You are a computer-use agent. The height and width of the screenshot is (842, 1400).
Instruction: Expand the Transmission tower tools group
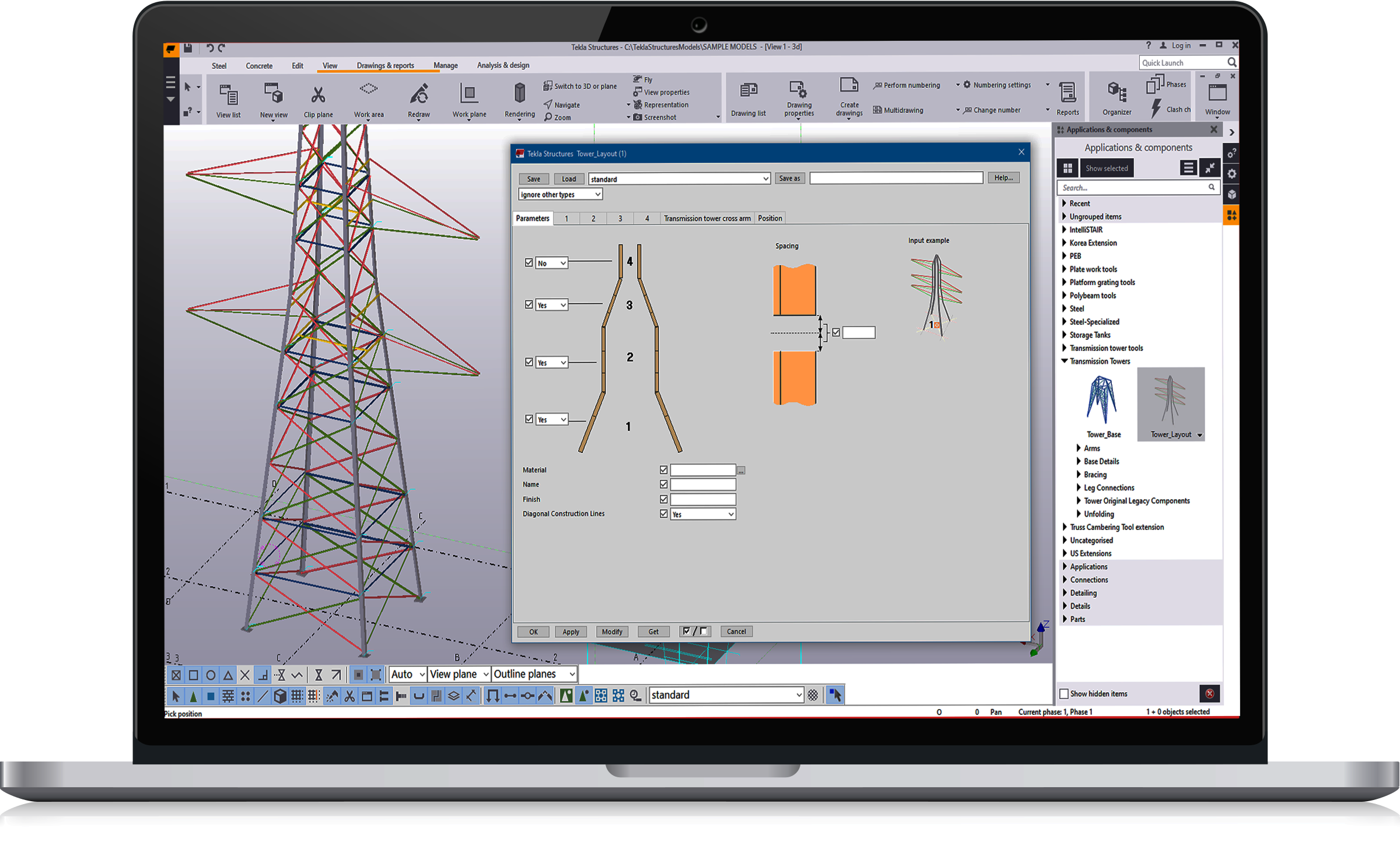[x=1065, y=348]
